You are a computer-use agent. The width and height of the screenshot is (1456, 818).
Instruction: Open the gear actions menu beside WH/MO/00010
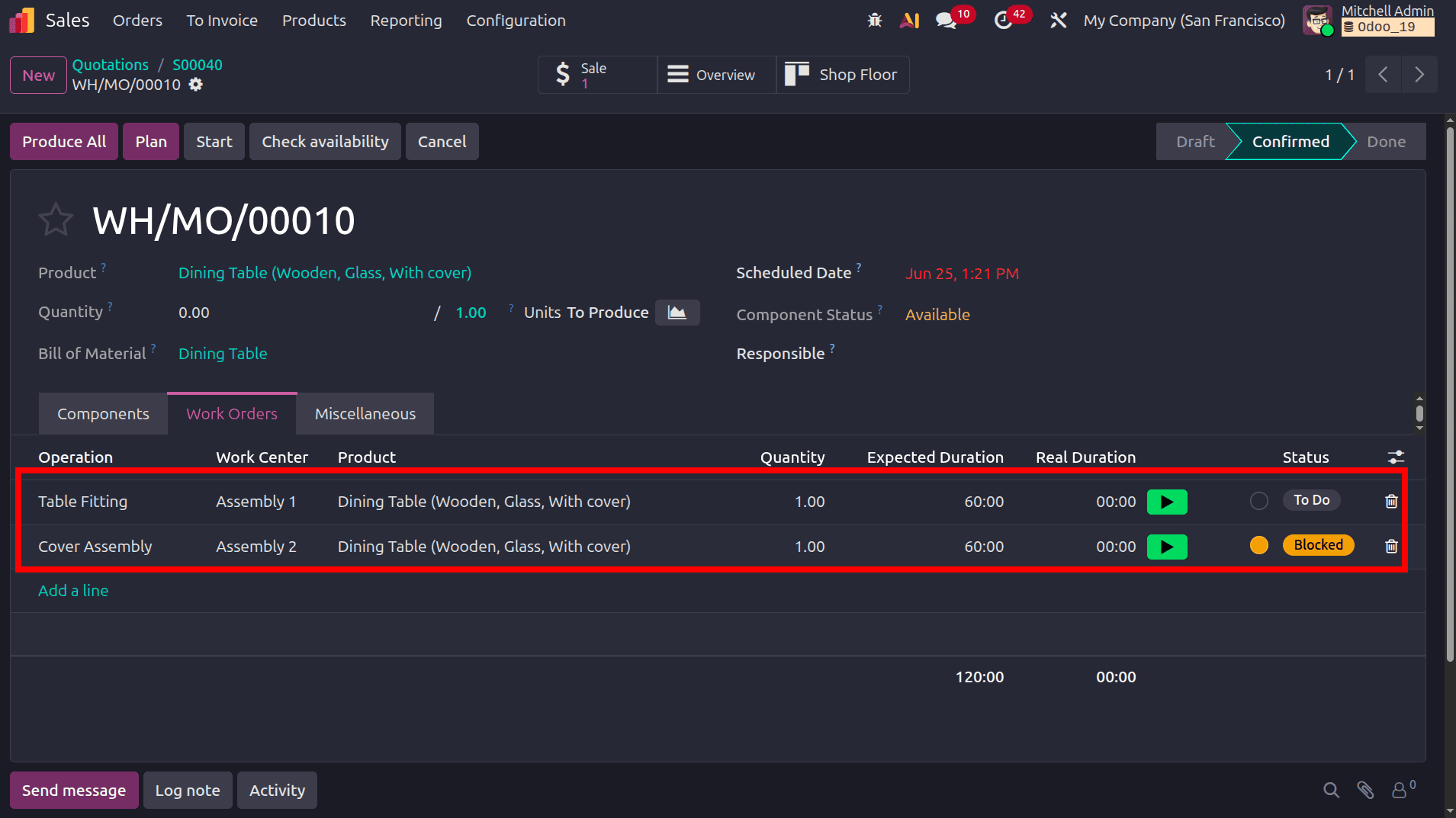pos(196,85)
